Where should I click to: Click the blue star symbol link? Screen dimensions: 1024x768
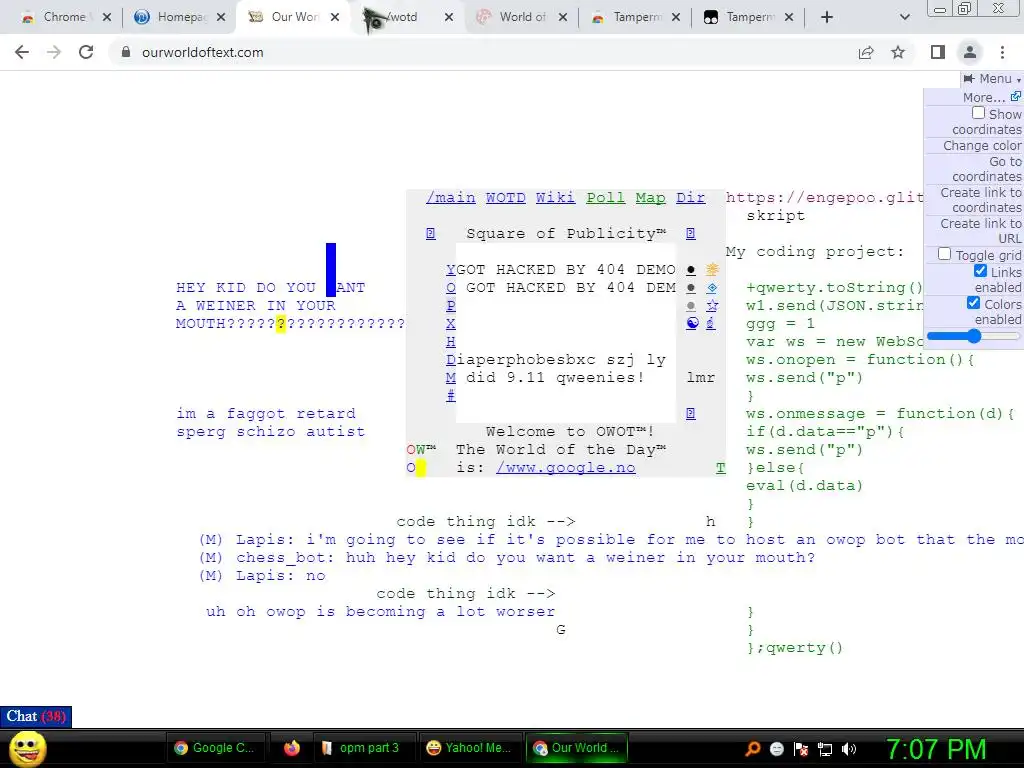click(712, 305)
